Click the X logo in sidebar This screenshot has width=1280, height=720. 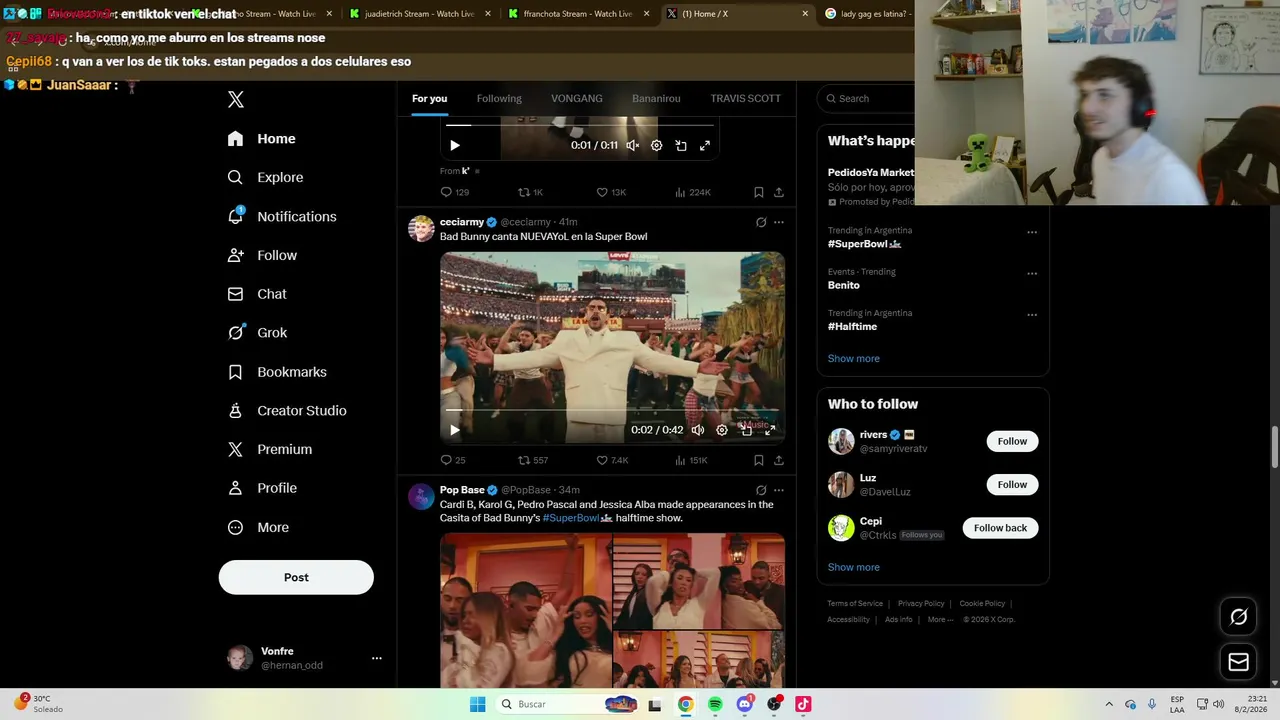236,99
